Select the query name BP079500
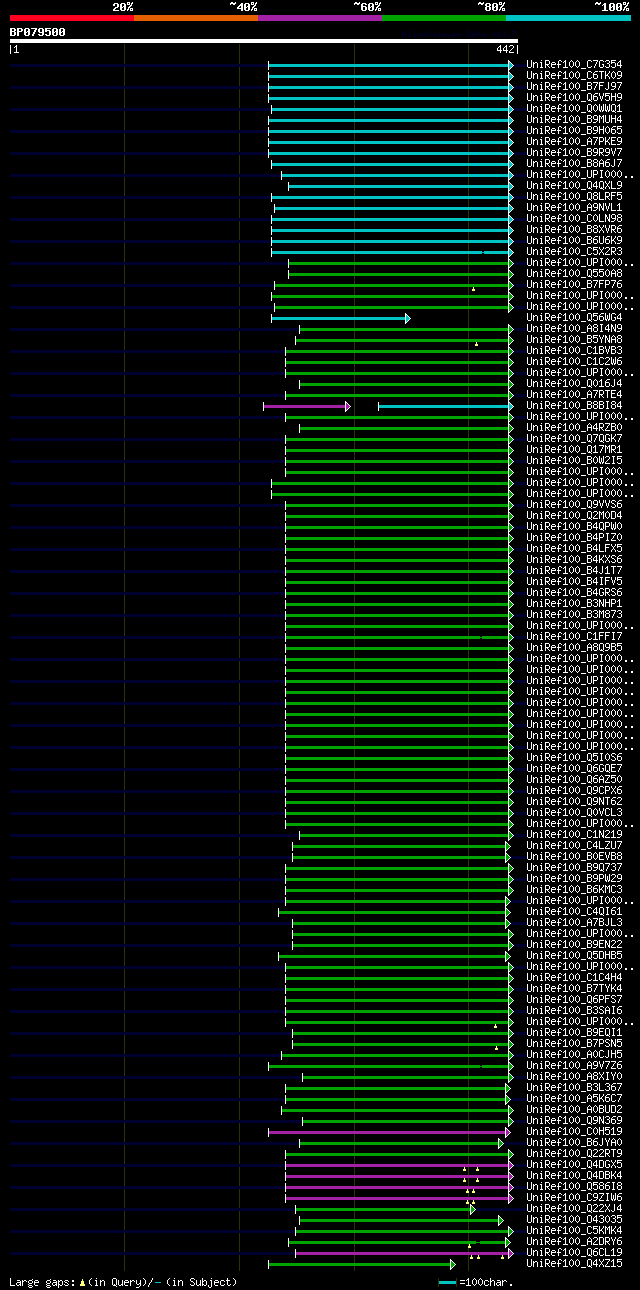 [x=38, y=32]
